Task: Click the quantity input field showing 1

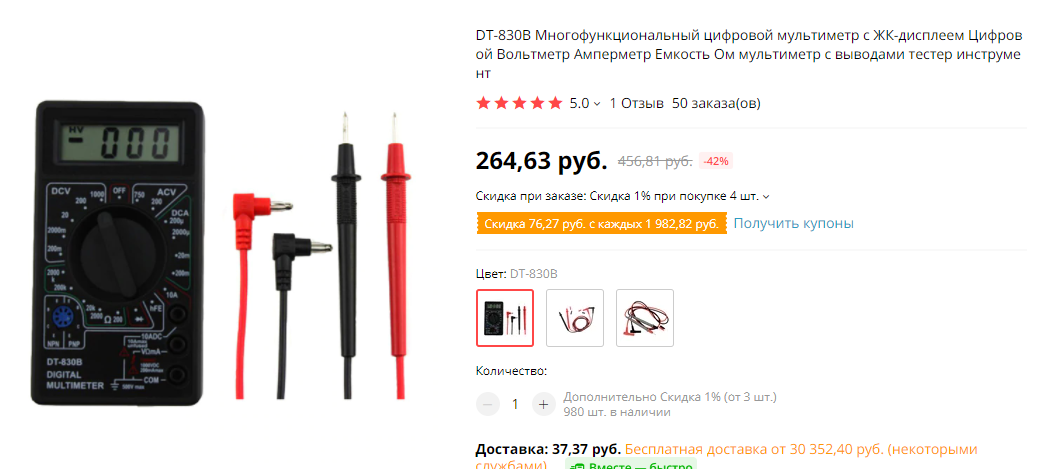Action: (515, 404)
